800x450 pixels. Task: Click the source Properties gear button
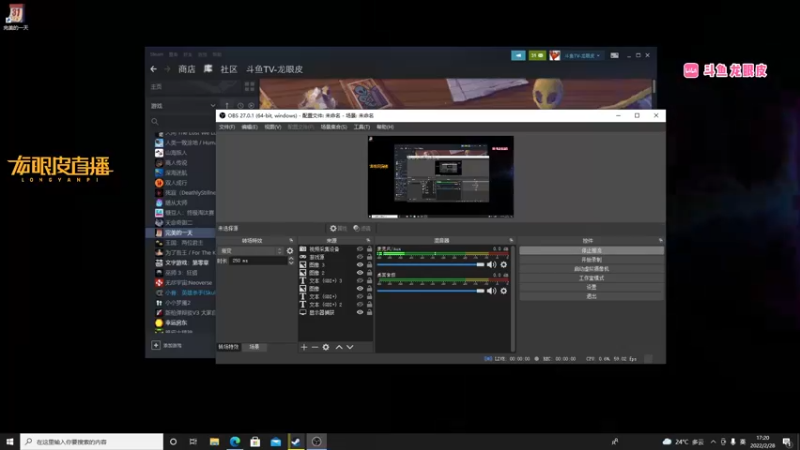pyautogui.click(x=338, y=229)
